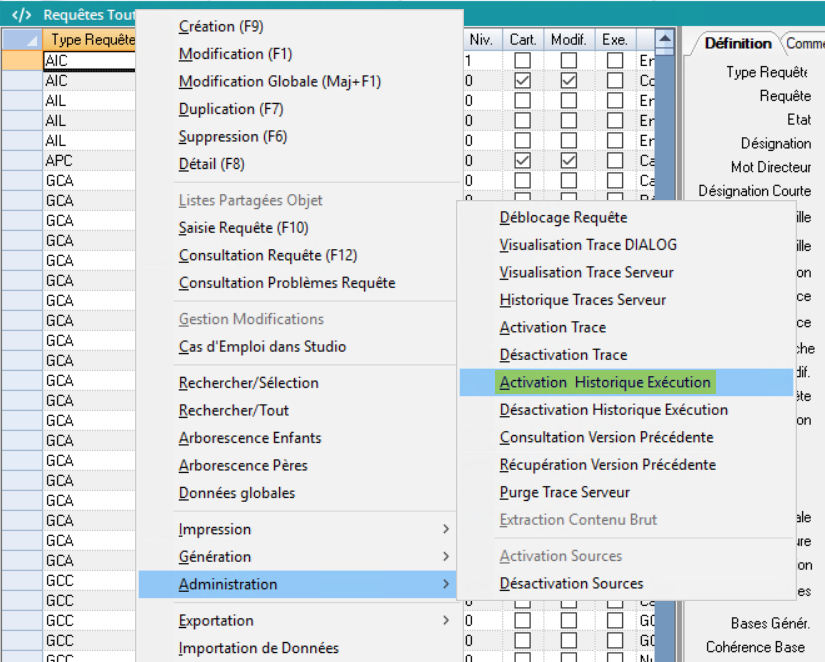Click the </> Requêtes window icon
The image size is (825, 662).
[20, 15]
